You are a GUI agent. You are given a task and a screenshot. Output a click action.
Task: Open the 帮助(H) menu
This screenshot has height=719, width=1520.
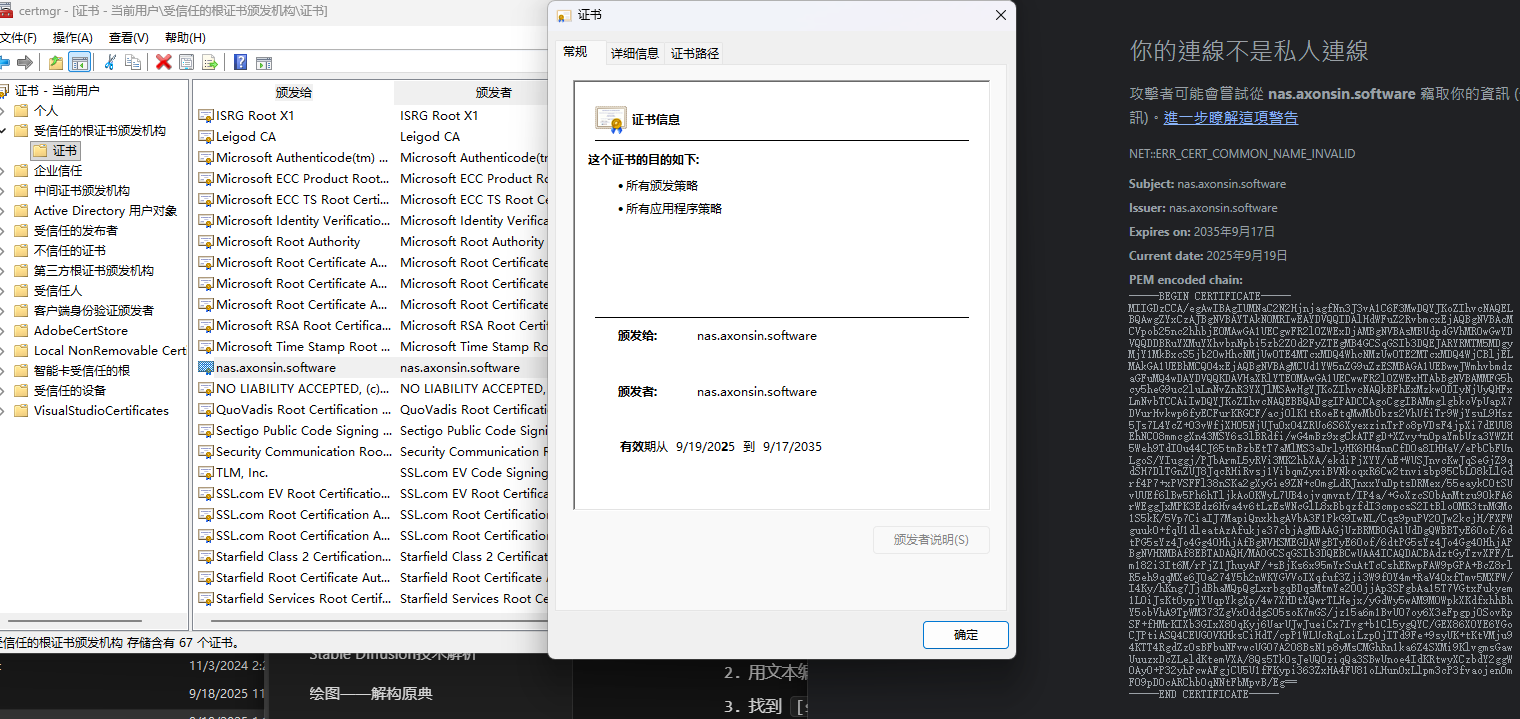tap(185, 37)
